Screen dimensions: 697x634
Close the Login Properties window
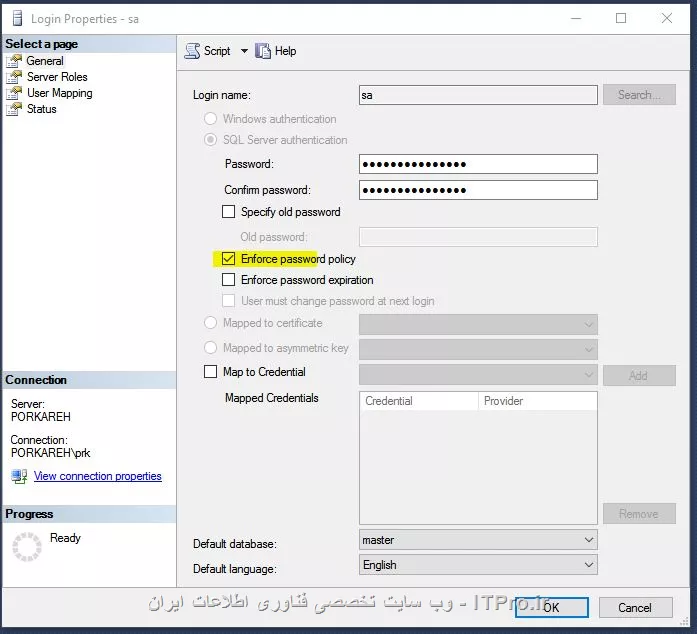667,18
